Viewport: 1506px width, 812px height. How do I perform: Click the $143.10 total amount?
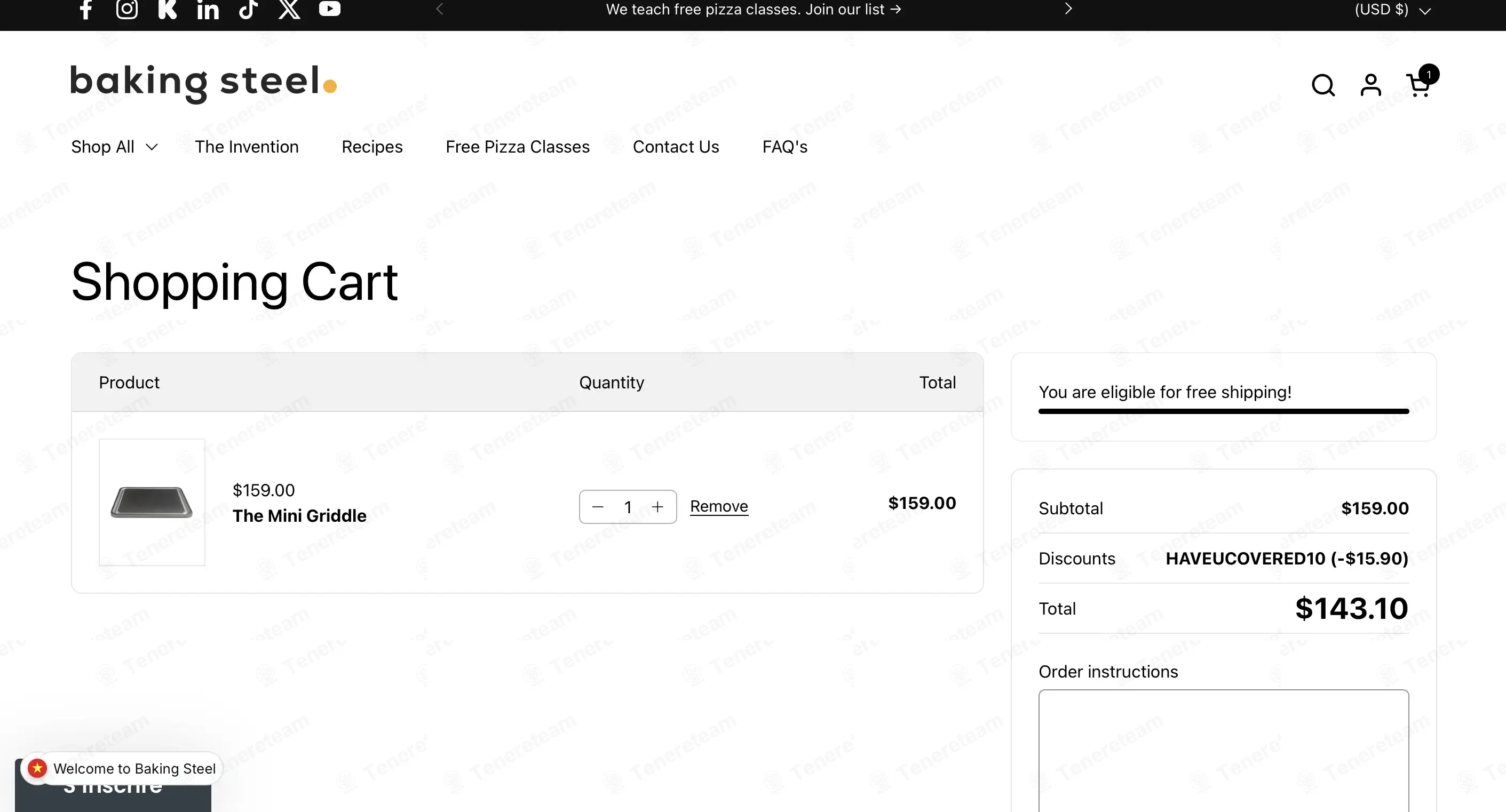point(1352,609)
